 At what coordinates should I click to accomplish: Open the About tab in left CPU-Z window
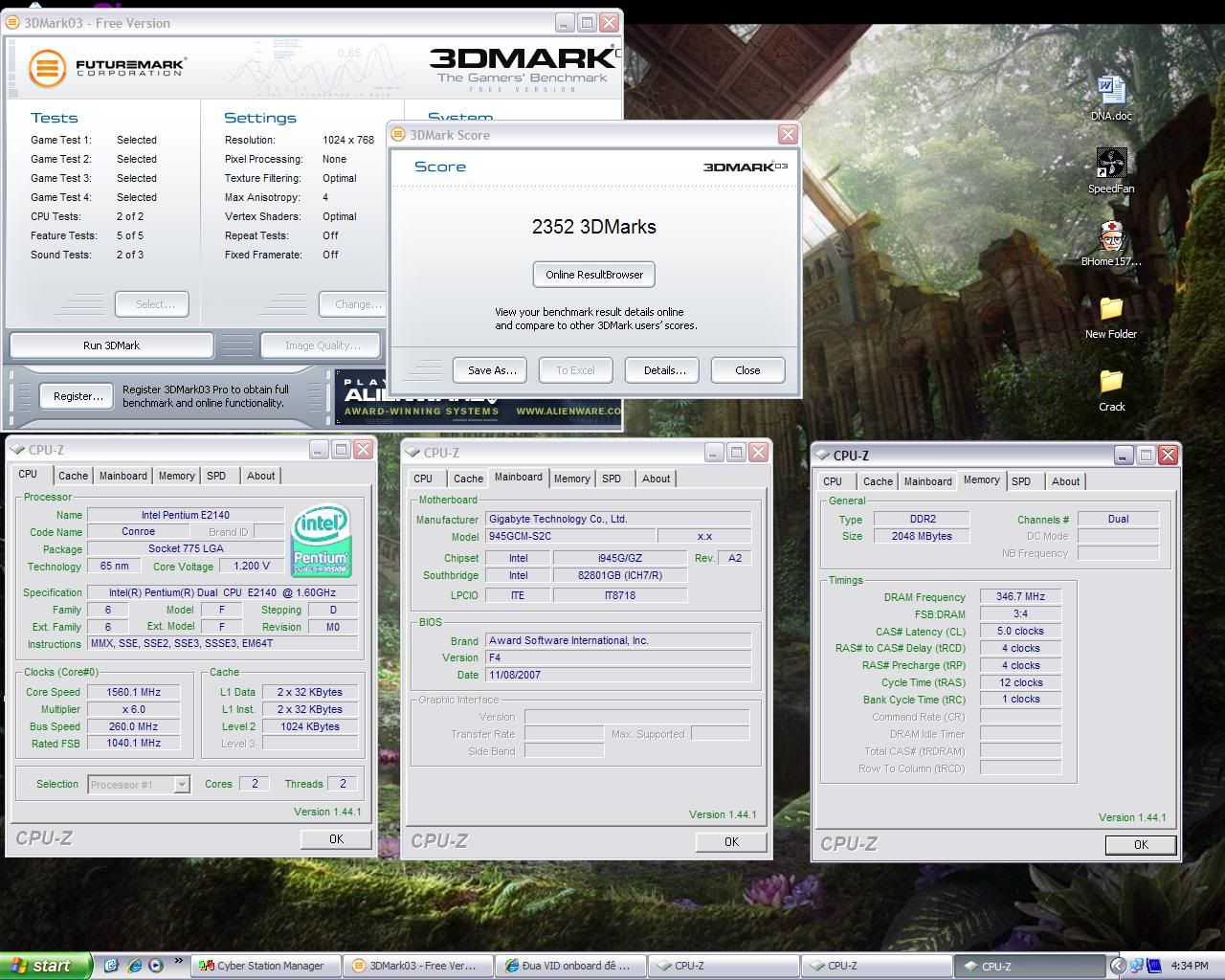(x=260, y=476)
